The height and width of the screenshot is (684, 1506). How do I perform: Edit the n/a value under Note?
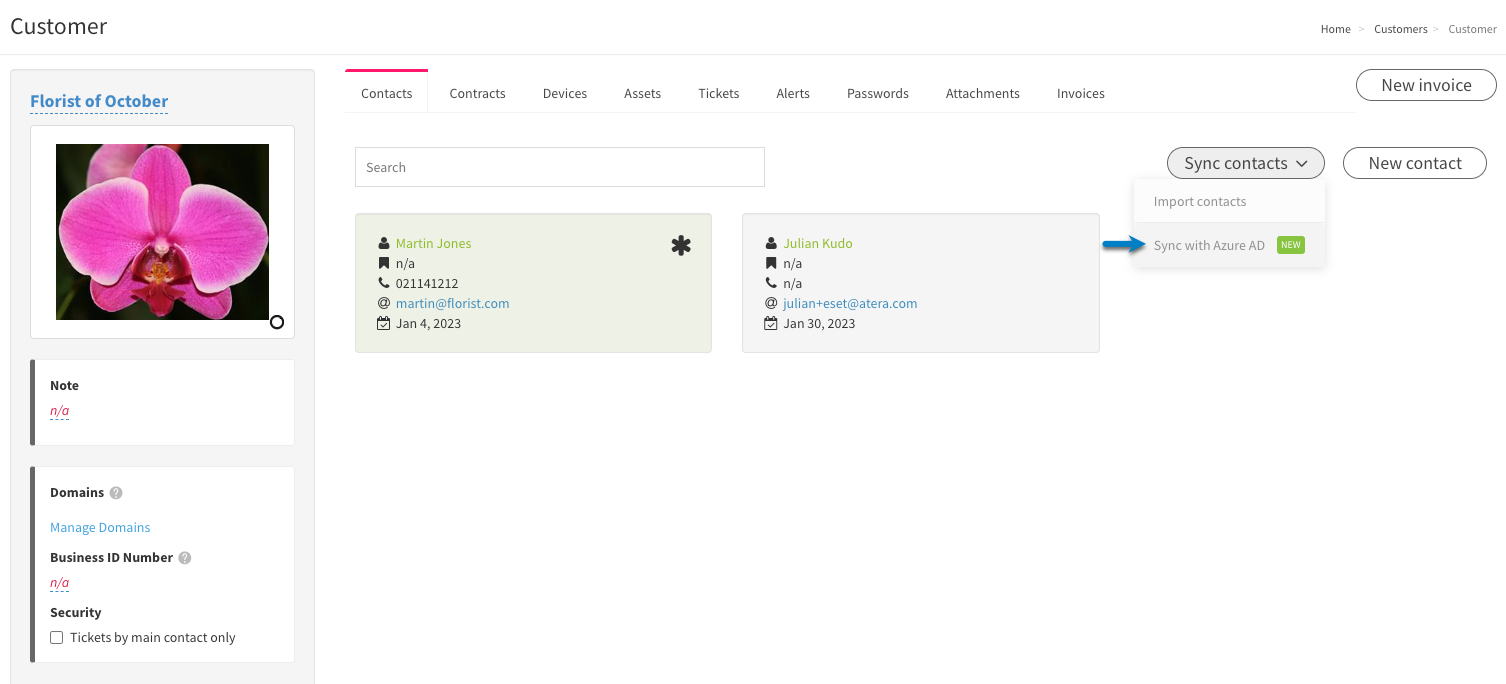pyautogui.click(x=60, y=411)
